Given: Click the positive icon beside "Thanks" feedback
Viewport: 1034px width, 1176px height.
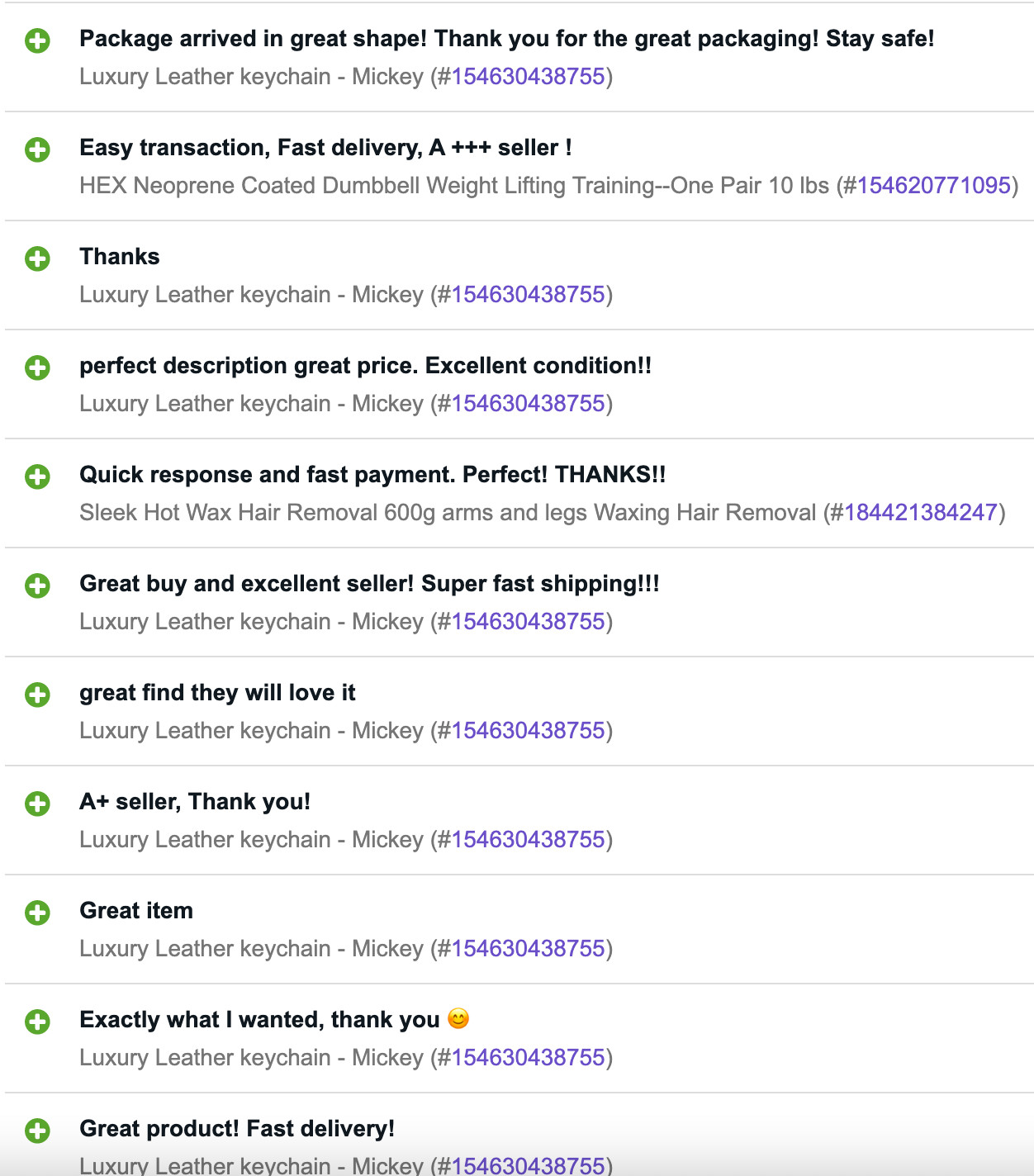Looking at the screenshot, I should pos(37,258).
